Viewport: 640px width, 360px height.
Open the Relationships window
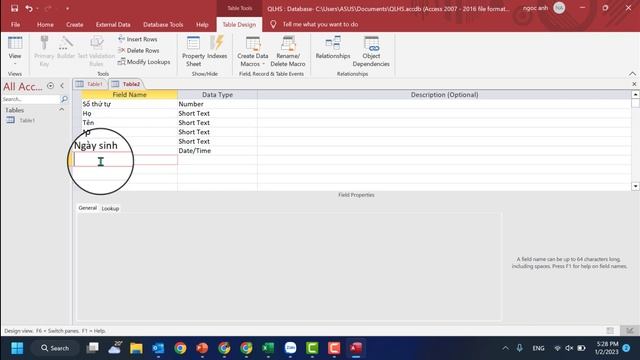(333, 47)
